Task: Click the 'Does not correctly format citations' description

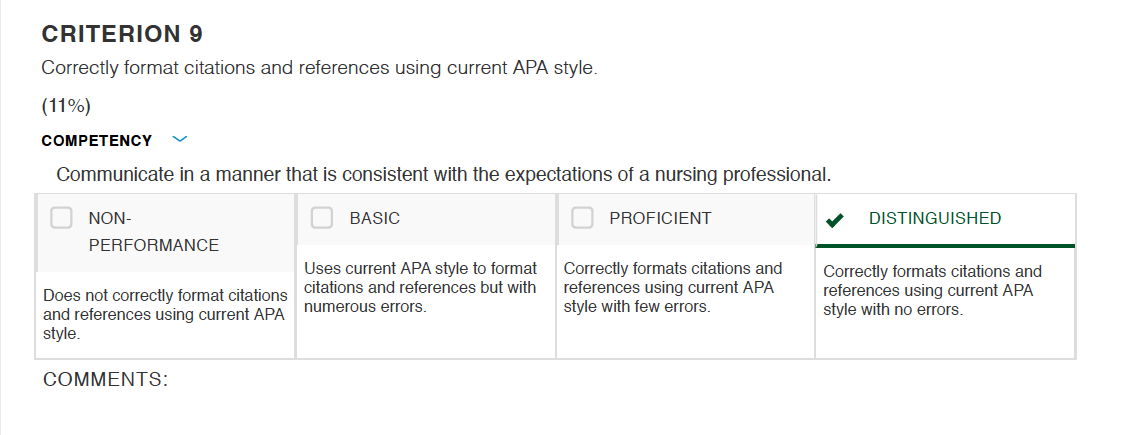Action: [x=165, y=315]
